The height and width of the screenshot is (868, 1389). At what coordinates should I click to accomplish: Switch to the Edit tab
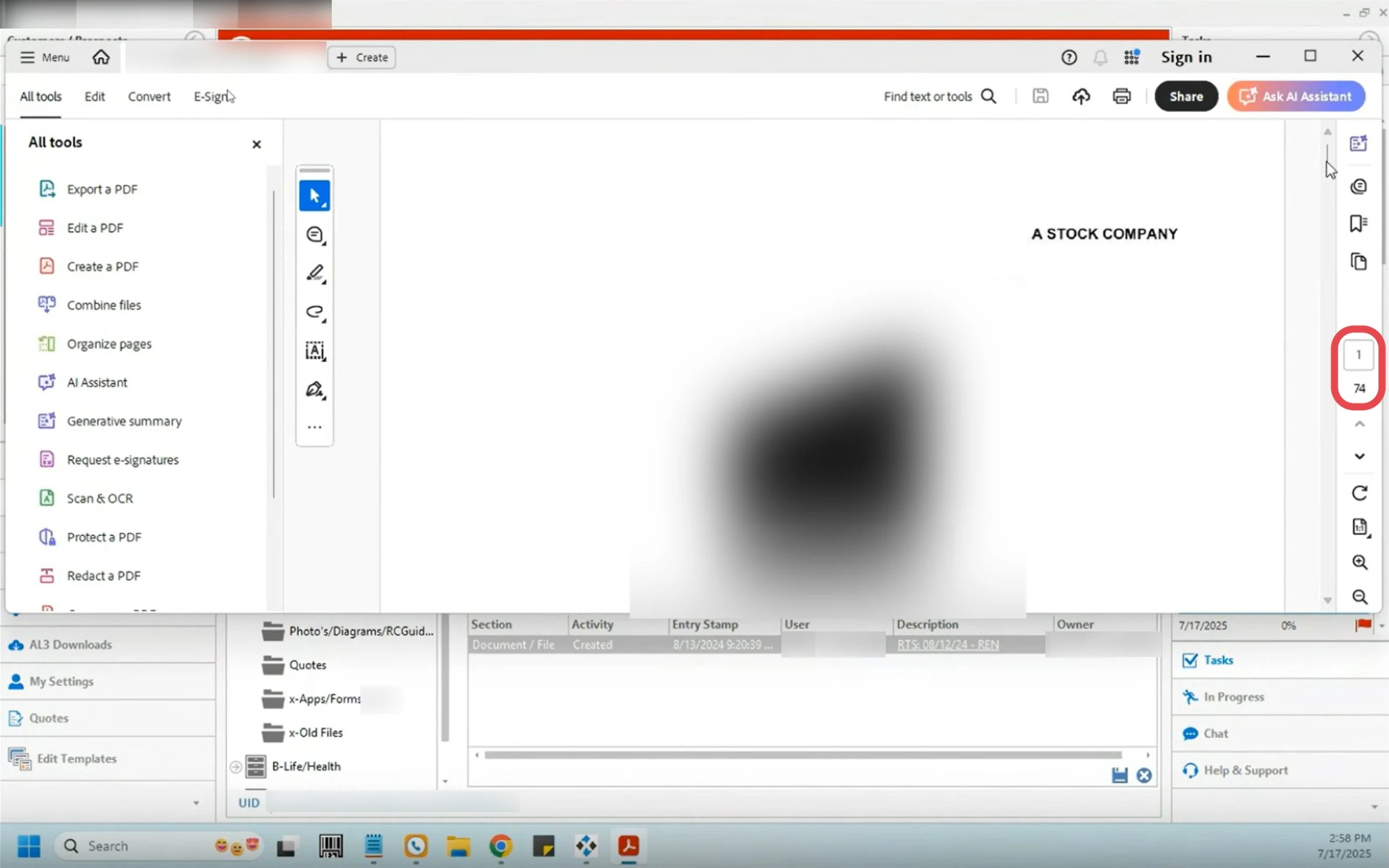pyautogui.click(x=94, y=96)
